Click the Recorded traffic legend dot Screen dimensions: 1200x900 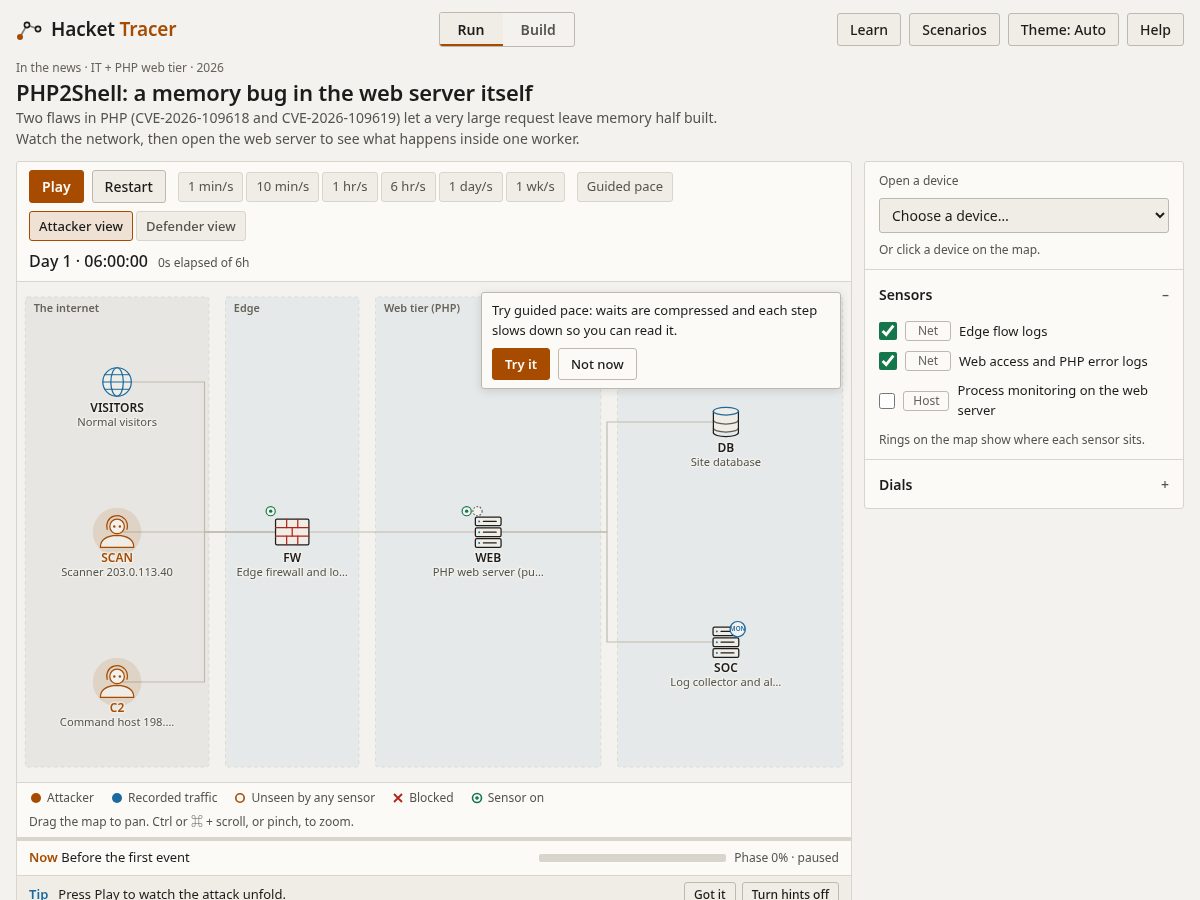tap(117, 798)
